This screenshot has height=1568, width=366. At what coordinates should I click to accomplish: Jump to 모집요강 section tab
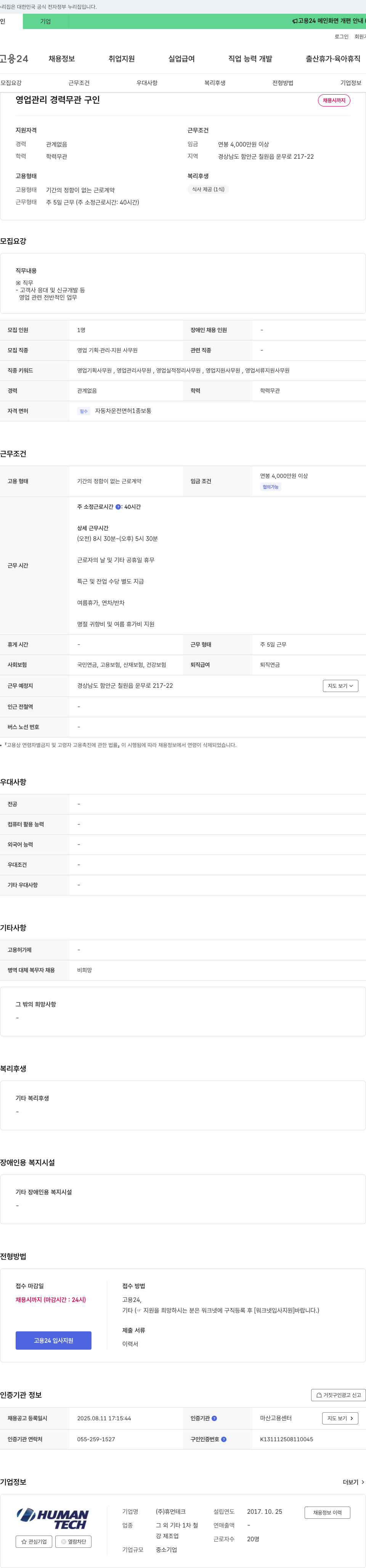pyautogui.click(x=11, y=83)
